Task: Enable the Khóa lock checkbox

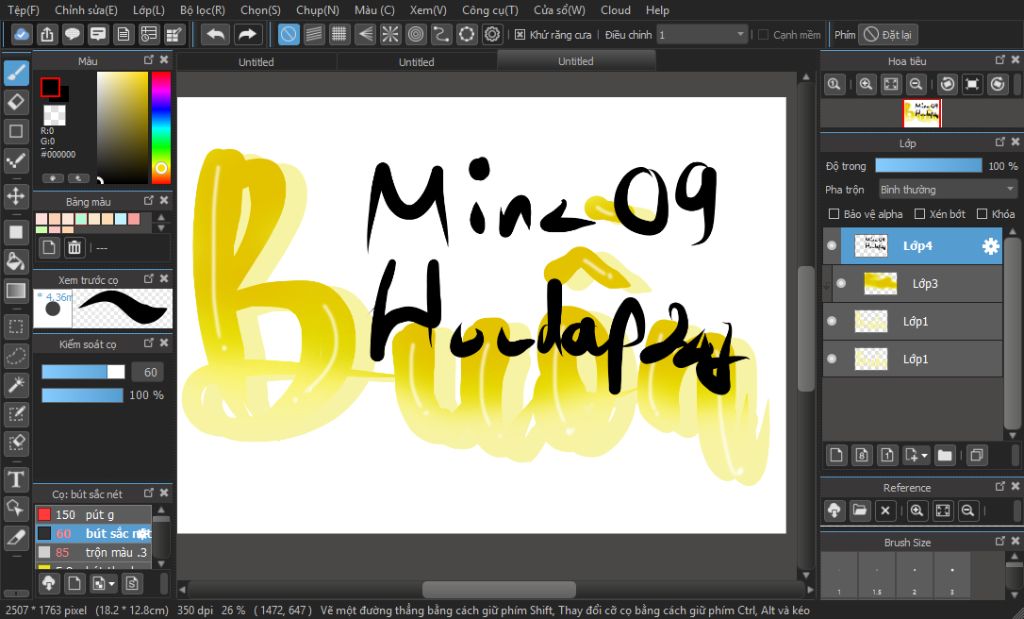Action: tap(982, 214)
